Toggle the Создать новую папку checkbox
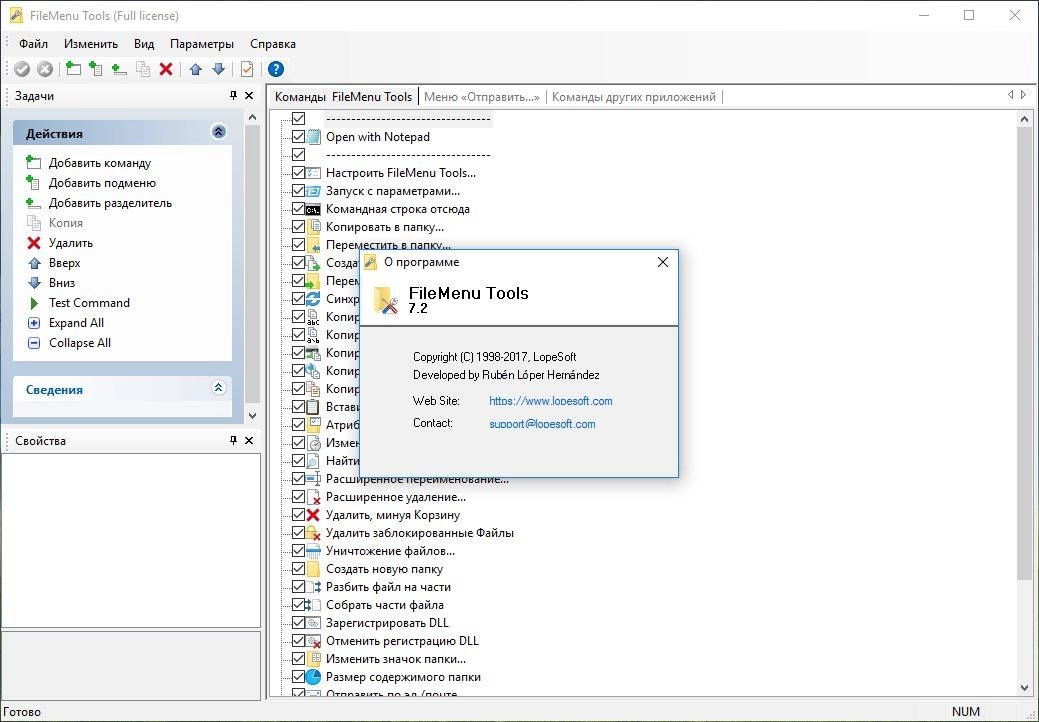This screenshot has height=722, width=1039. (x=298, y=569)
